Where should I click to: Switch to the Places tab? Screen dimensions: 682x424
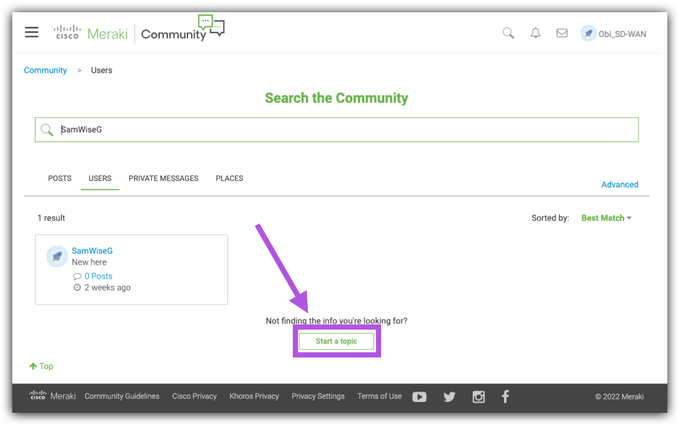[x=229, y=179]
